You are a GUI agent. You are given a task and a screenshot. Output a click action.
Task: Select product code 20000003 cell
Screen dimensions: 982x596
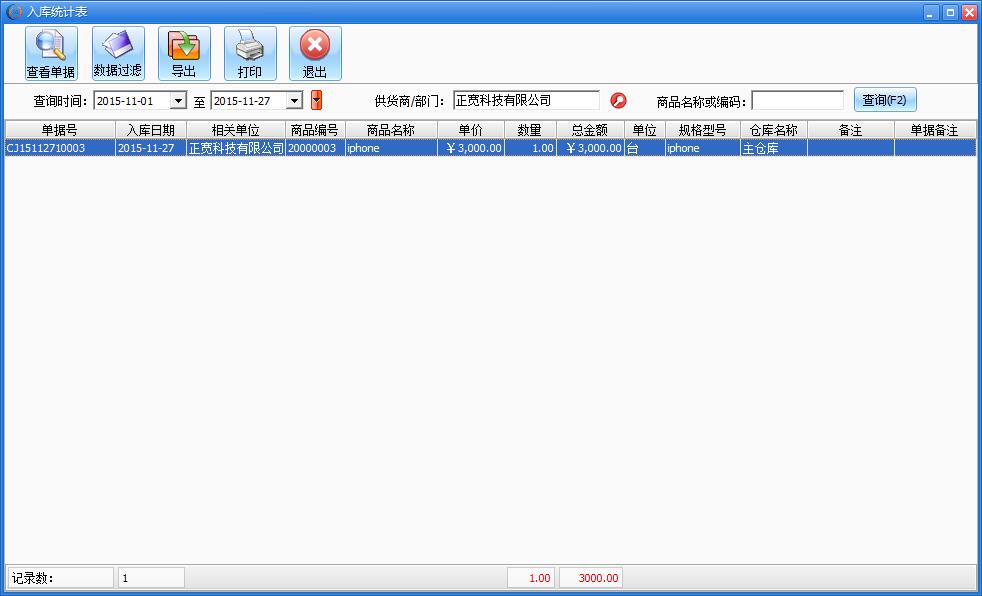click(x=315, y=148)
